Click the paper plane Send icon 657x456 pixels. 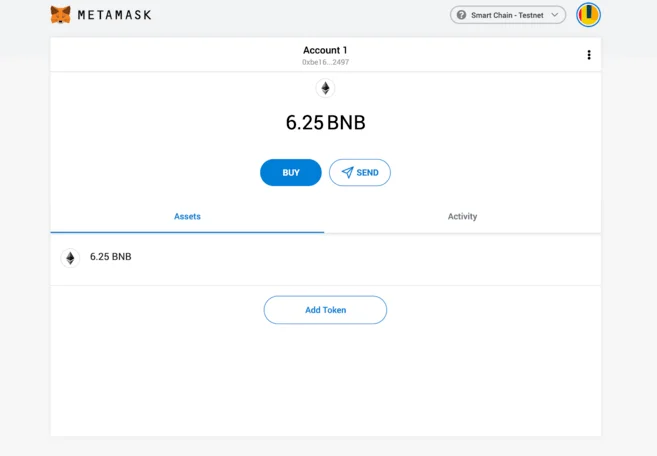click(x=347, y=173)
